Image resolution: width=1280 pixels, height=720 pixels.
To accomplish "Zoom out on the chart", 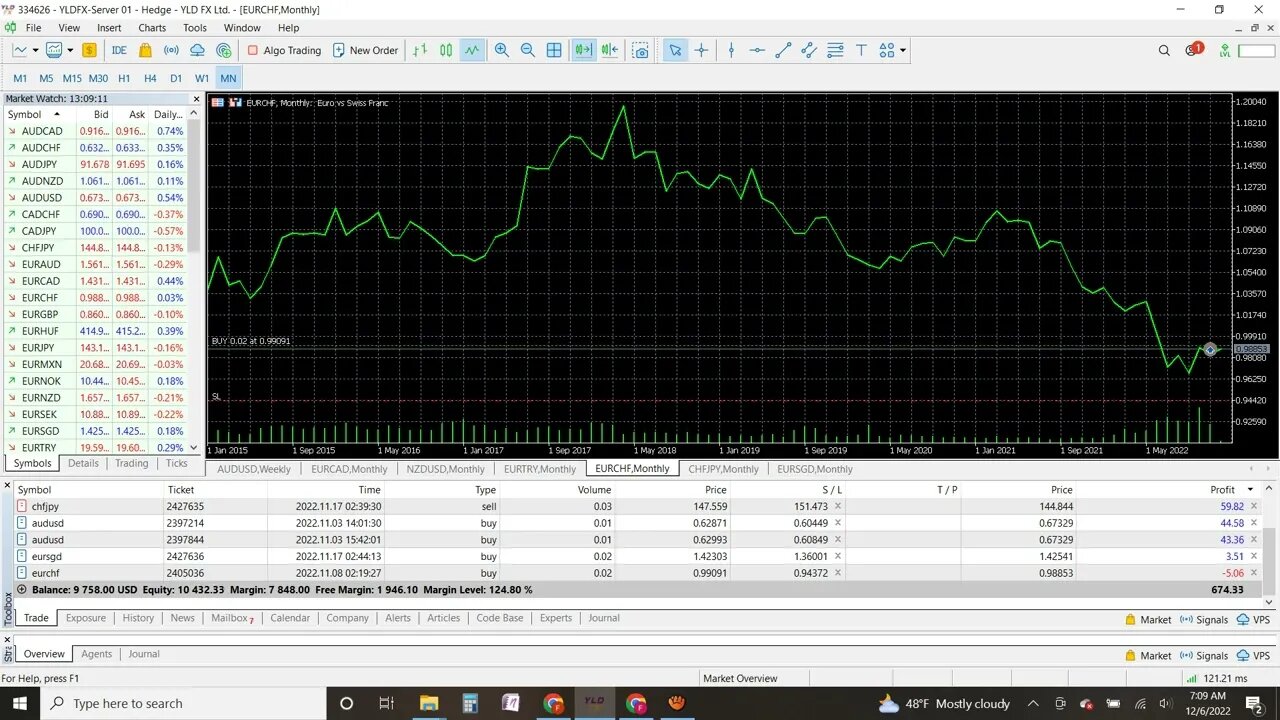I will click(528, 50).
